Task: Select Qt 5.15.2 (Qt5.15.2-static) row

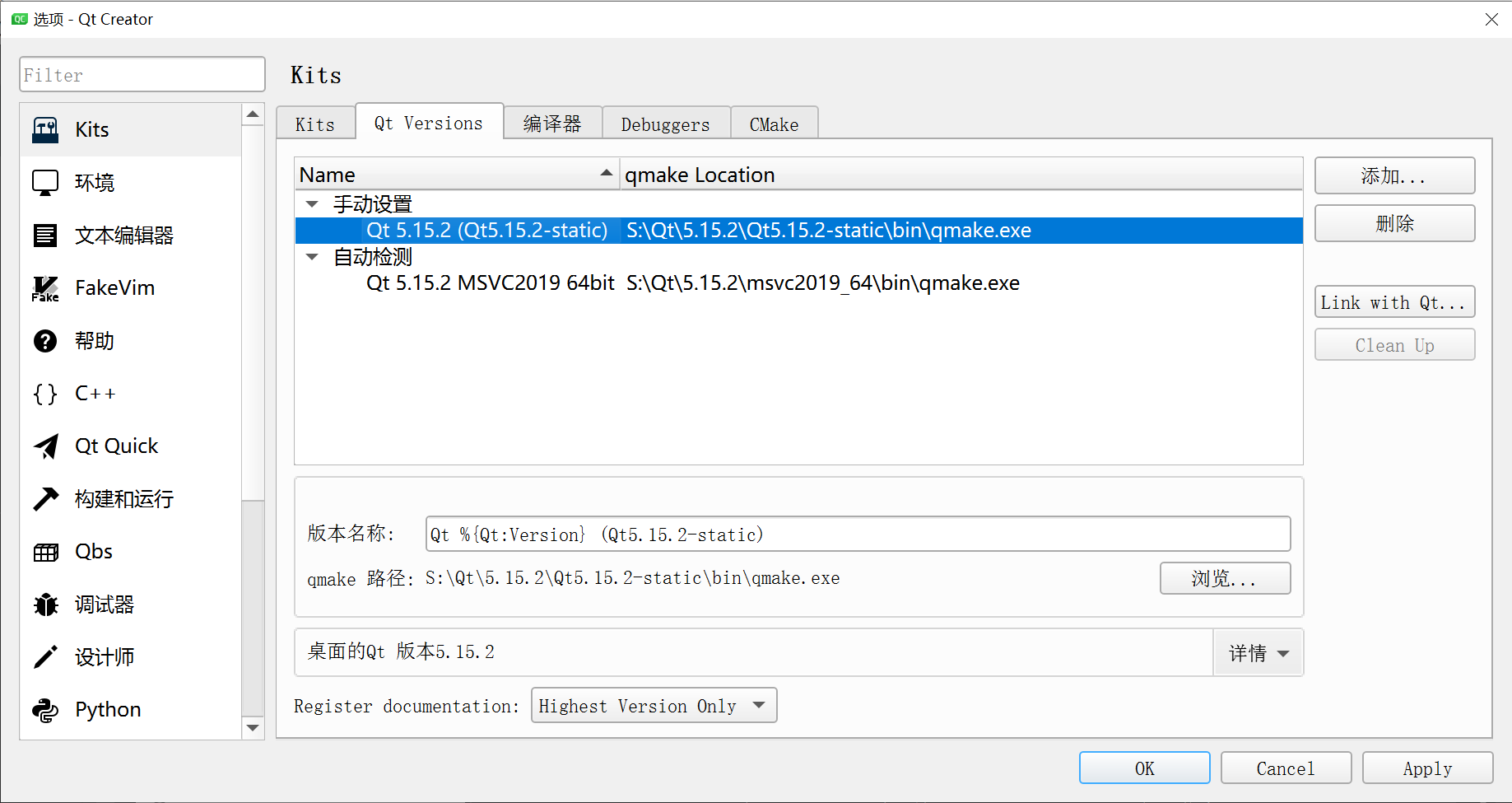Action: (798, 231)
